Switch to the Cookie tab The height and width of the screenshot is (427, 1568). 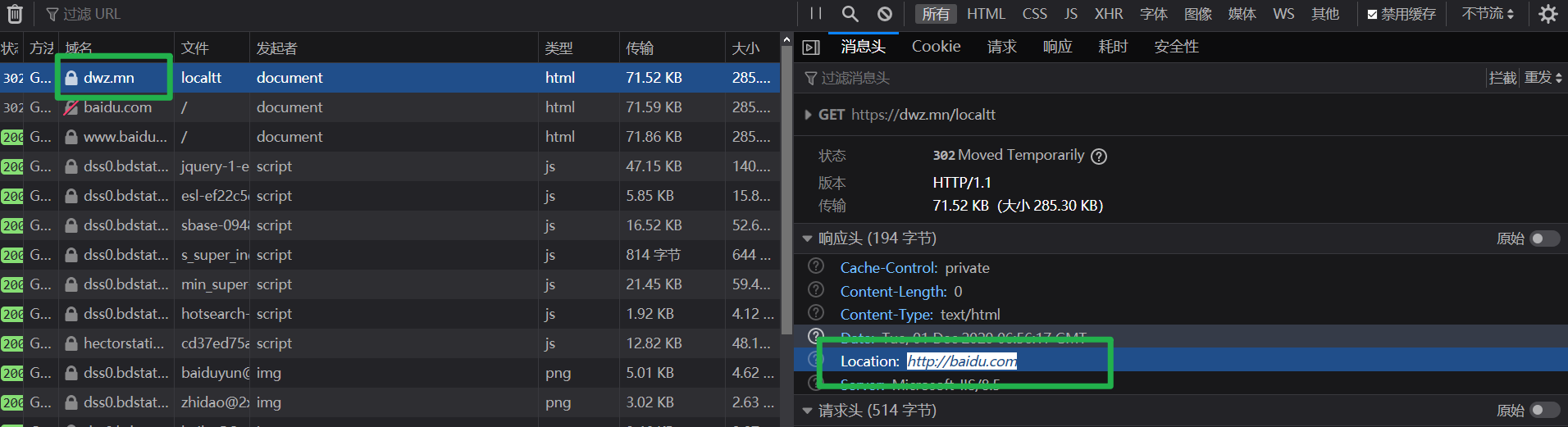936,47
